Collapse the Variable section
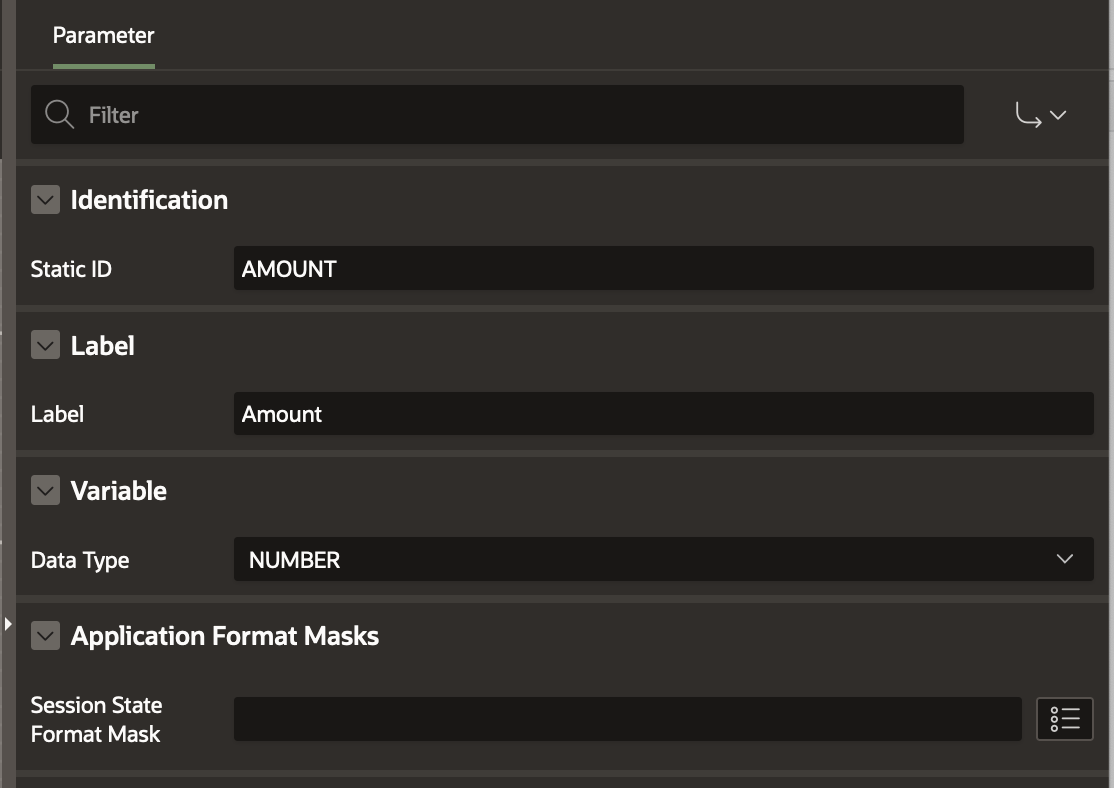 (x=46, y=491)
